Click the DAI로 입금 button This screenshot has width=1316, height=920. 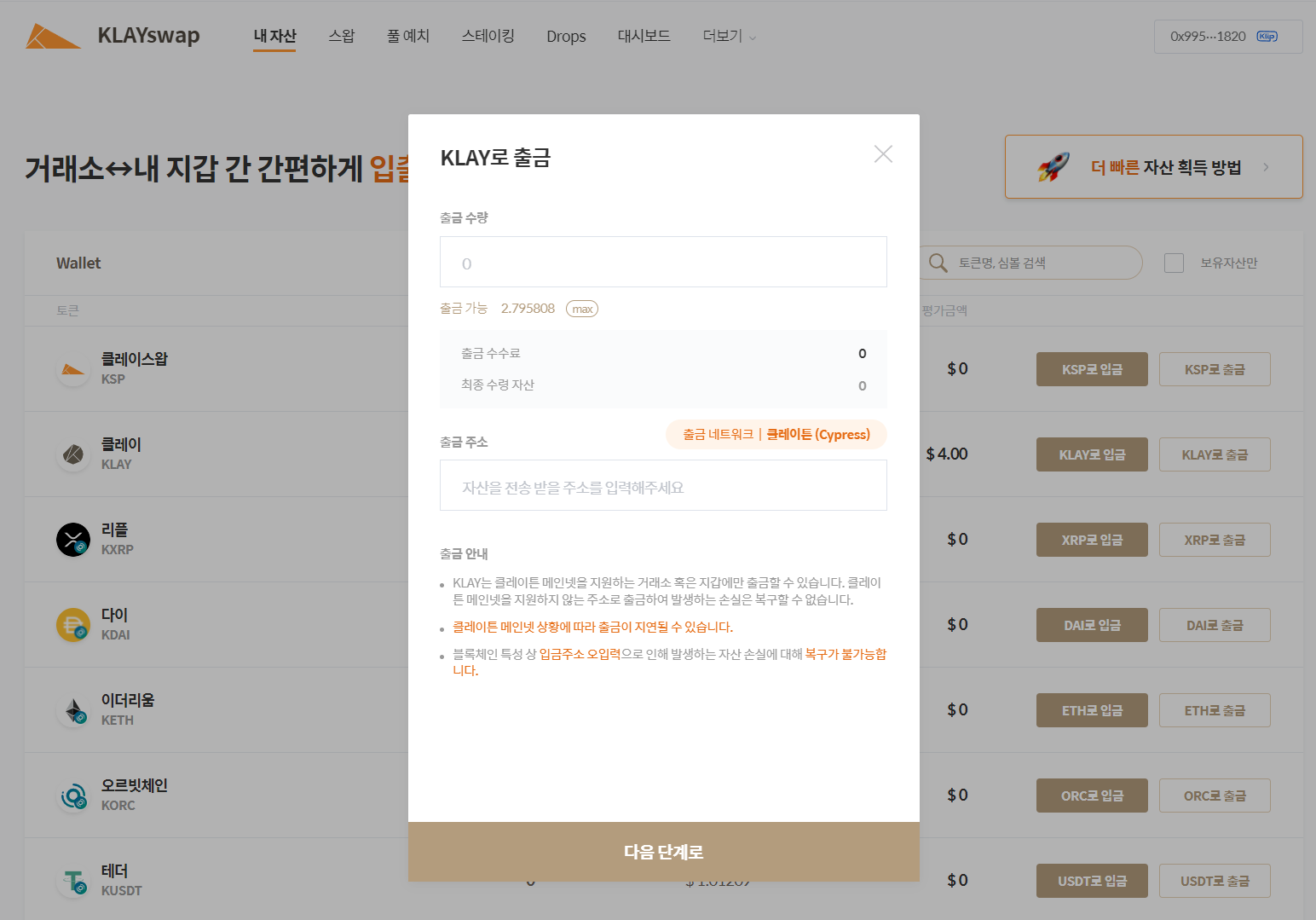(x=1092, y=625)
